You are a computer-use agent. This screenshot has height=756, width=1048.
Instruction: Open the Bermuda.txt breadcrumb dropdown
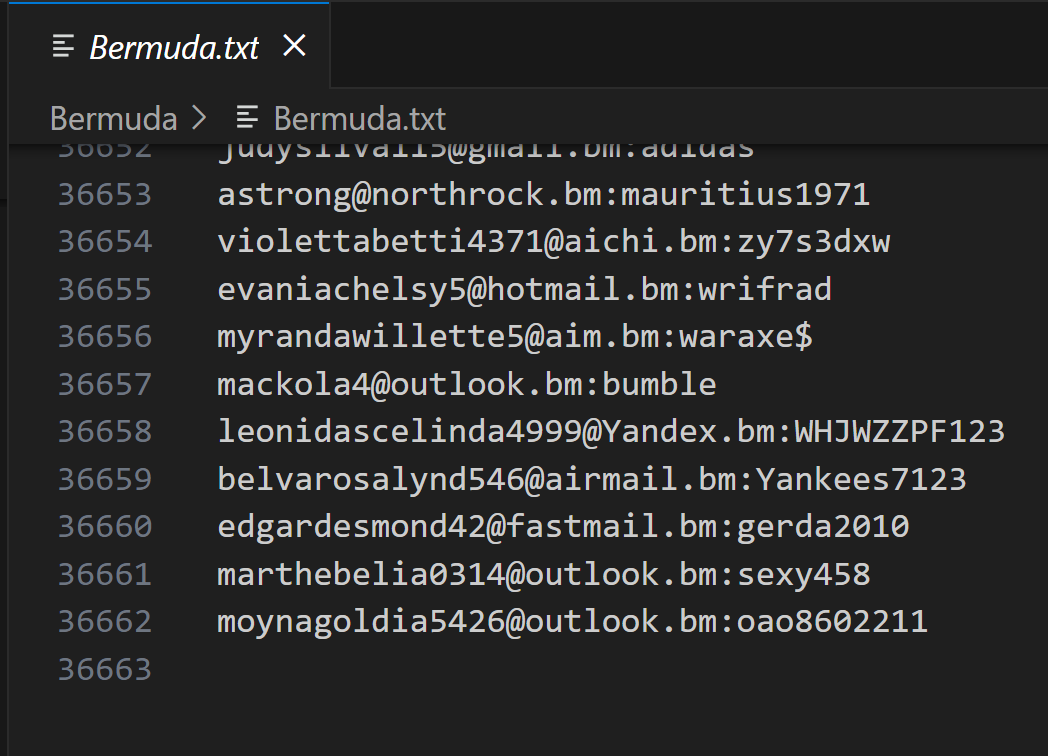pyautogui.click(x=359, y=119)
